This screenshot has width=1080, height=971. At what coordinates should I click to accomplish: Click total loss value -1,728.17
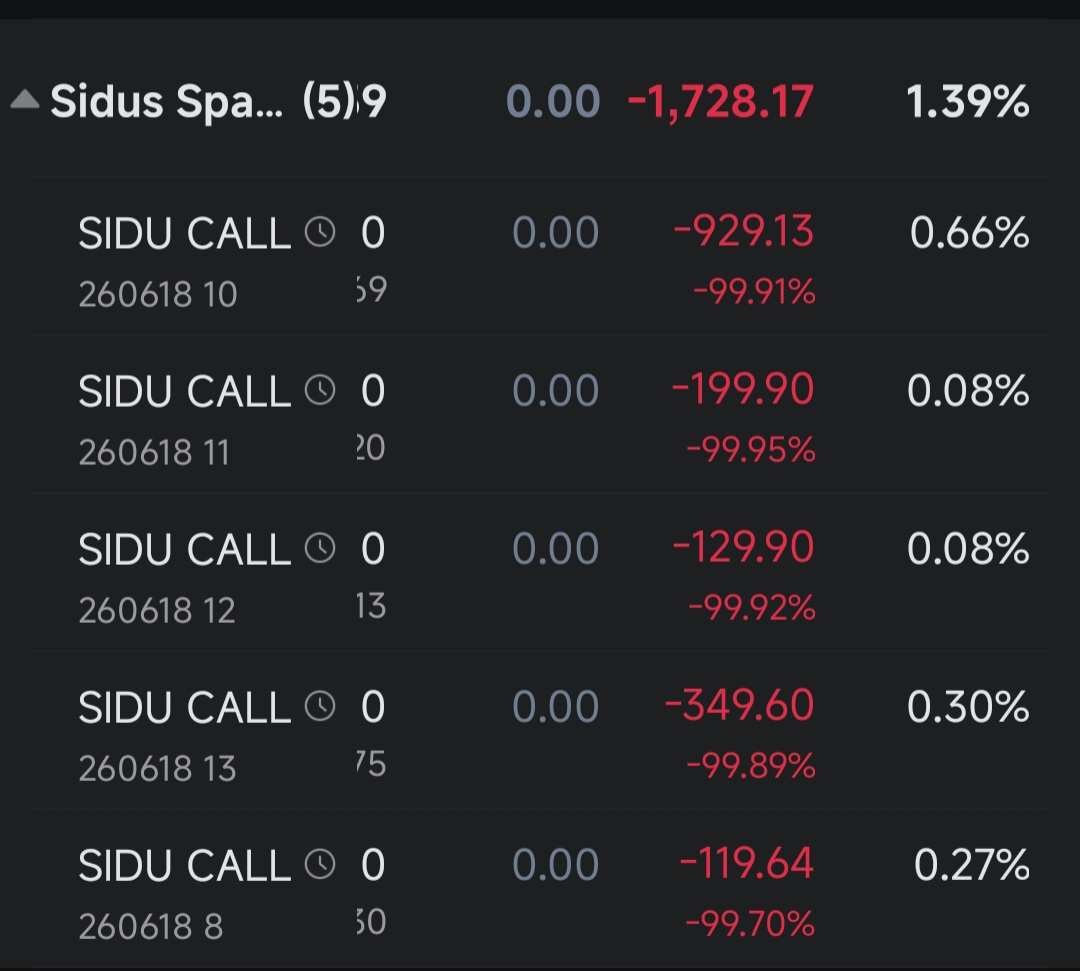click(x=720, y=102)
